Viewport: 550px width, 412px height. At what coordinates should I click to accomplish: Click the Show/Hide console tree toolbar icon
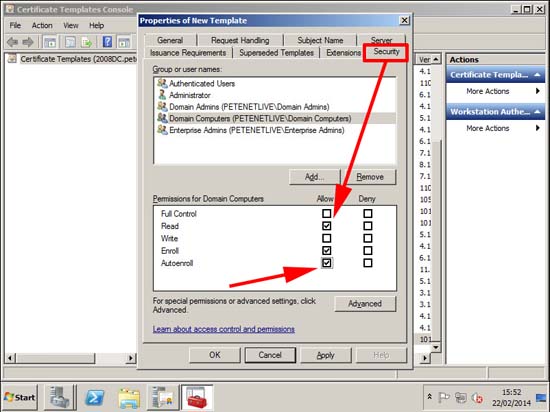point(50,42)
